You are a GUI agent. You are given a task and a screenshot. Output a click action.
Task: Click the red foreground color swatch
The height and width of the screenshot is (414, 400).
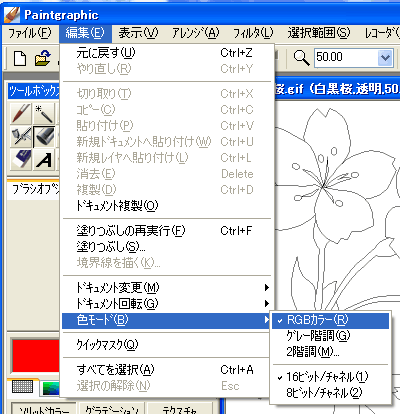[36, 356]
